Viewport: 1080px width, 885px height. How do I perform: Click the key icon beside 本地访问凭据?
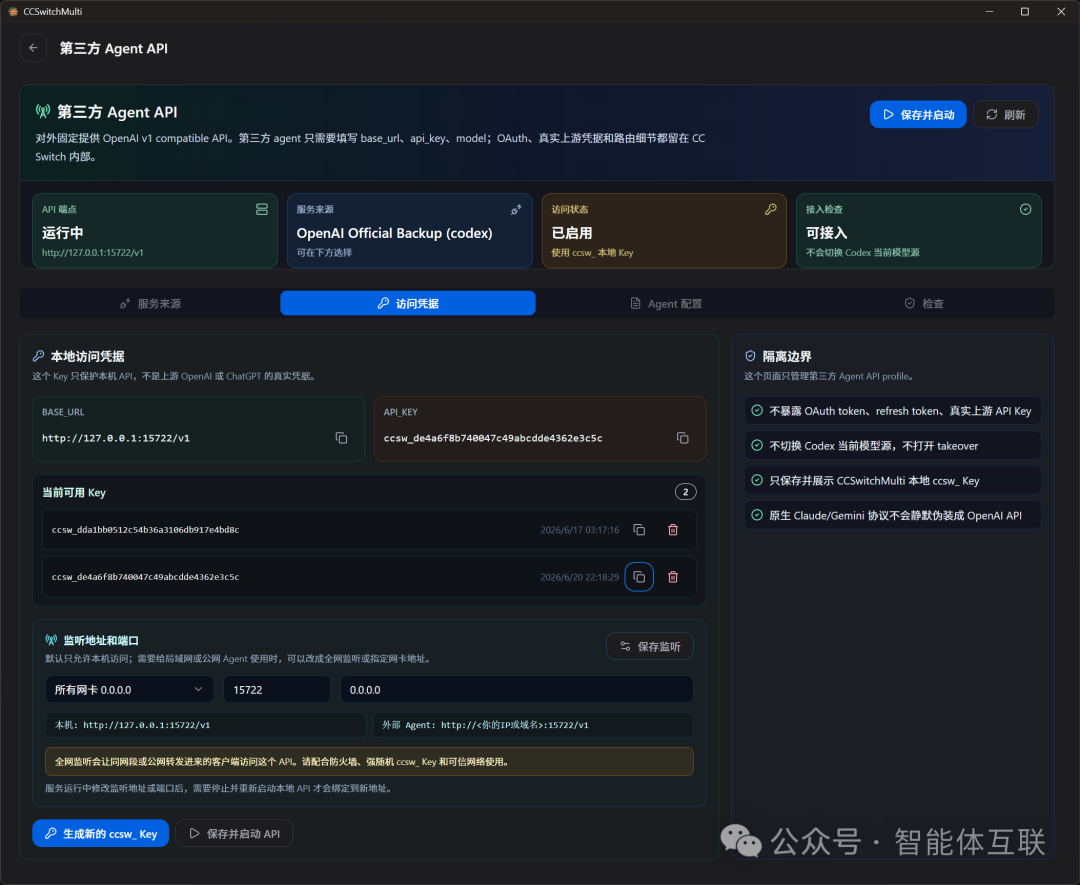[39, 356]
